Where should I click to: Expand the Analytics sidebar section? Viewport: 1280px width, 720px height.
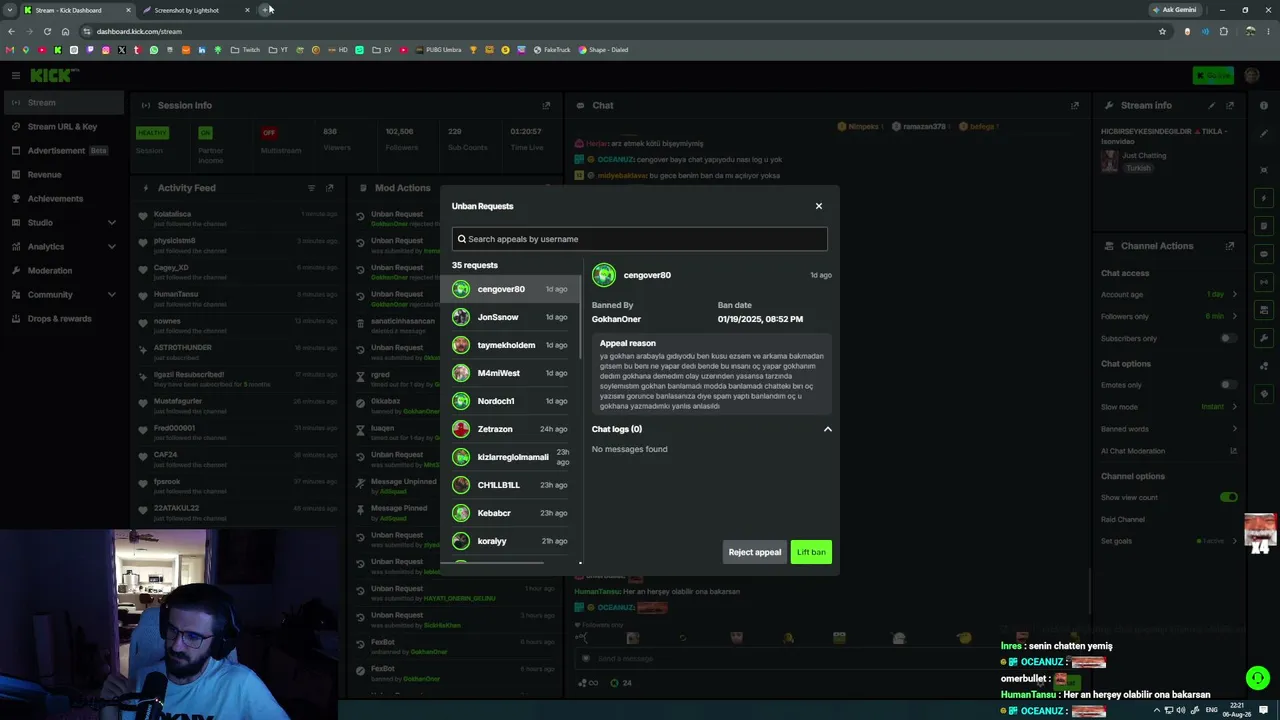tap(64, 246)
